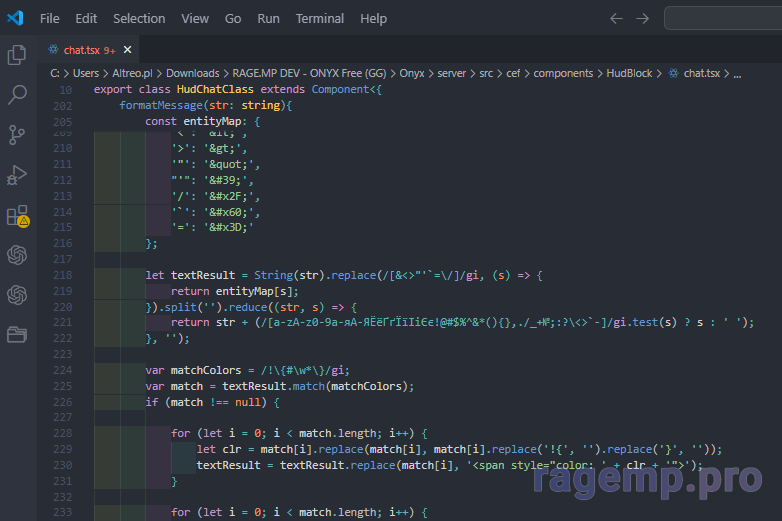
Task: Show the Source Control panel
Action: point(17,135)
